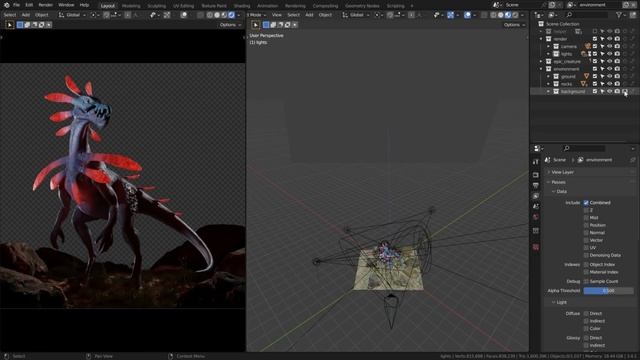Open Global orientation dropdown in right viewport
This screenshot has width=640, height=360.
coord(356,15)
